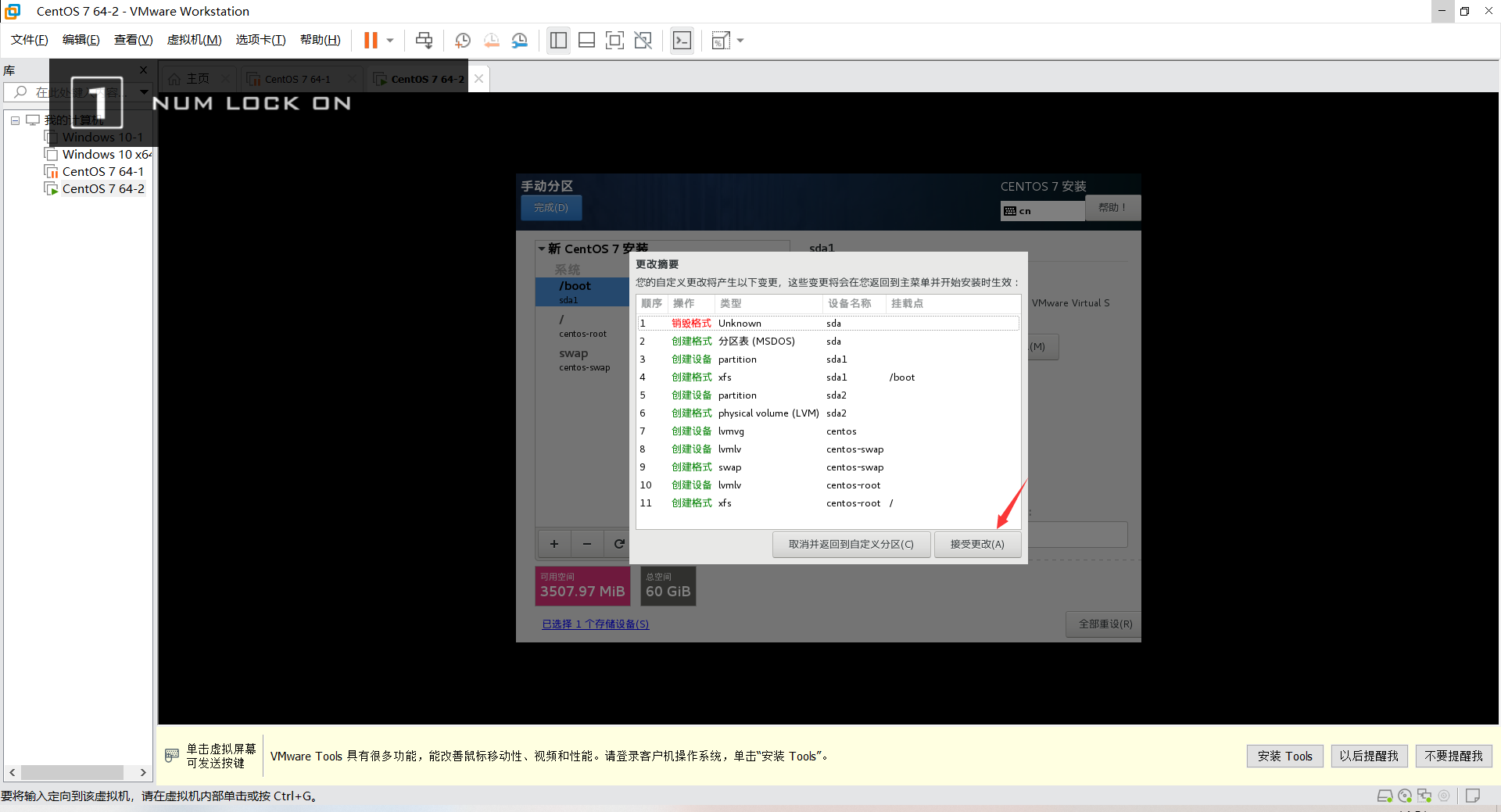This screenshot has width=1501, height=812.
Task: Select the /boot sda1 mount point
Action: (582, 292)
